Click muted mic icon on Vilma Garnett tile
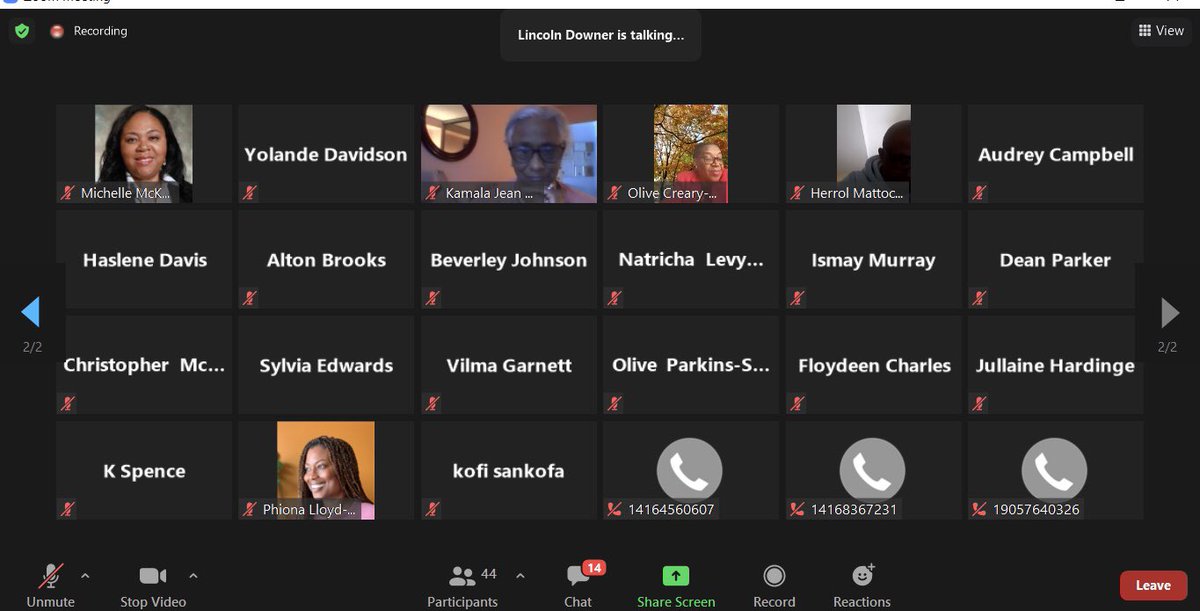 click(433, 404)
